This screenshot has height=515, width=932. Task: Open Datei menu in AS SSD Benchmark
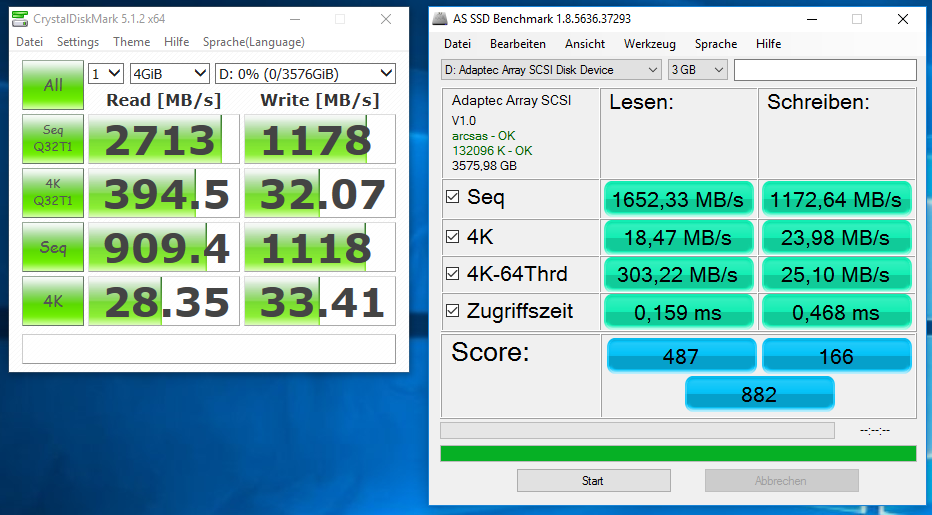[458, 43]
